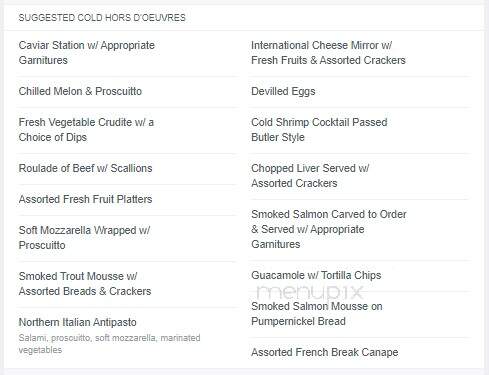Click Assorted French Break Canape
The image size is (489, 375).
pyautogui.click(x=325, y=352)
